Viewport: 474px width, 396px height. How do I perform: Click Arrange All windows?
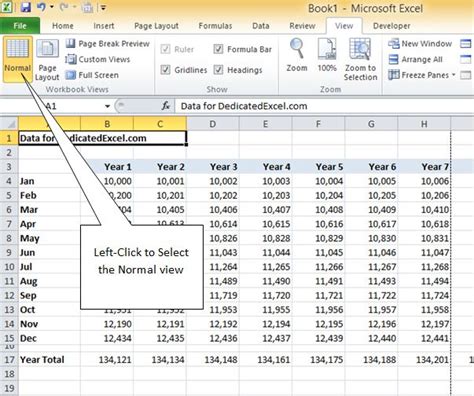(416, 59)
